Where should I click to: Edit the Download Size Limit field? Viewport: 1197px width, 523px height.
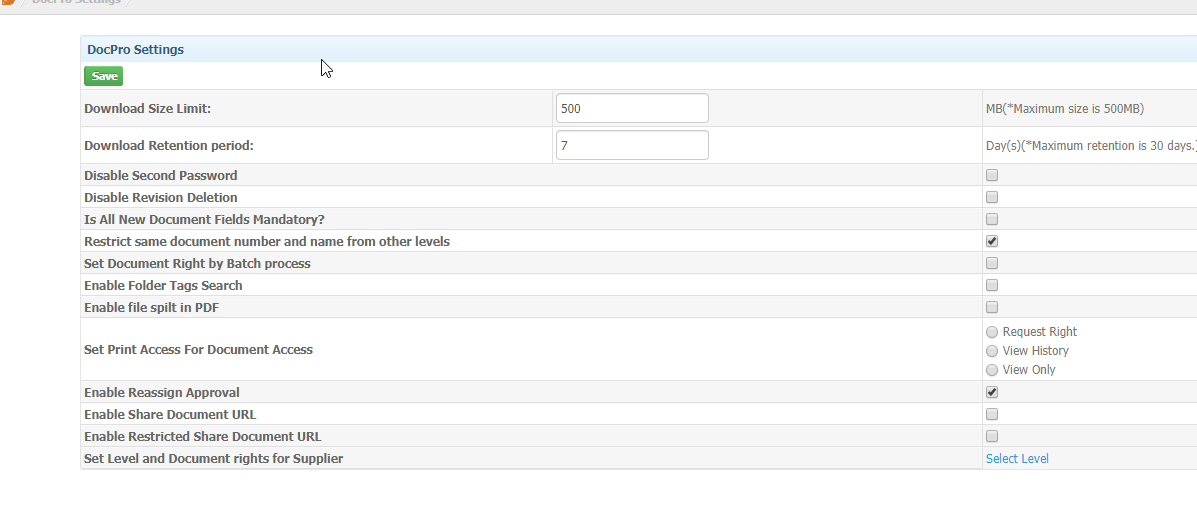(632, 108)
